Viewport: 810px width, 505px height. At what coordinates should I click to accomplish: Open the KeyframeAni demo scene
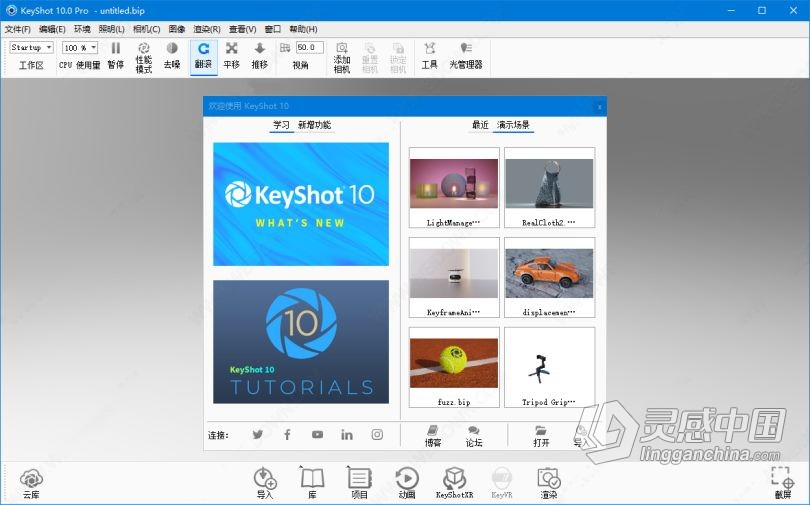coord(454,277)
